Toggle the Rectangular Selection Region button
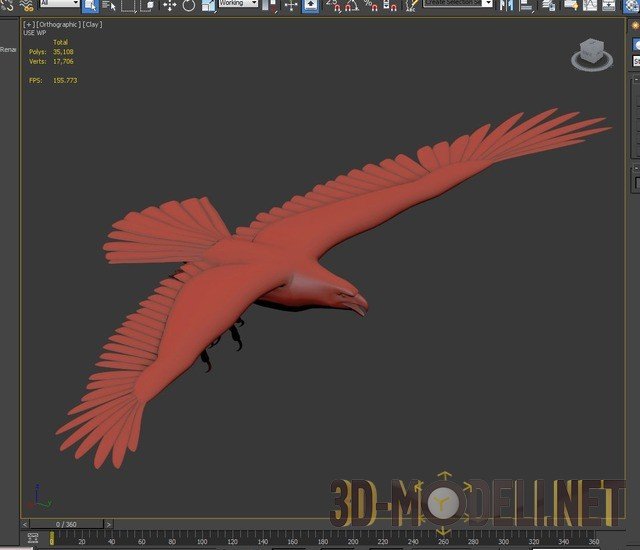 (128, 5)
